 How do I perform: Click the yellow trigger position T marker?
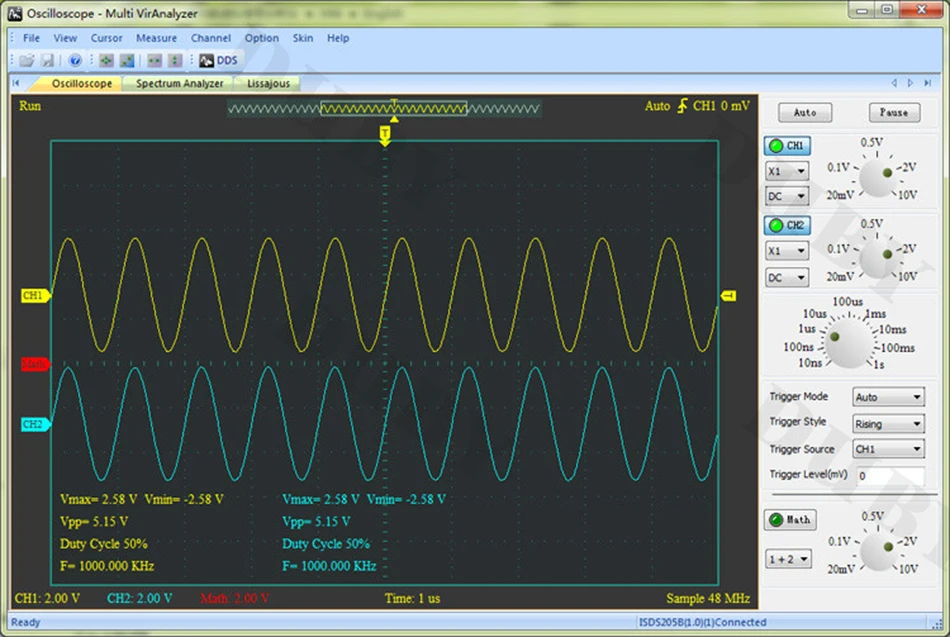[x=385, y=132]
